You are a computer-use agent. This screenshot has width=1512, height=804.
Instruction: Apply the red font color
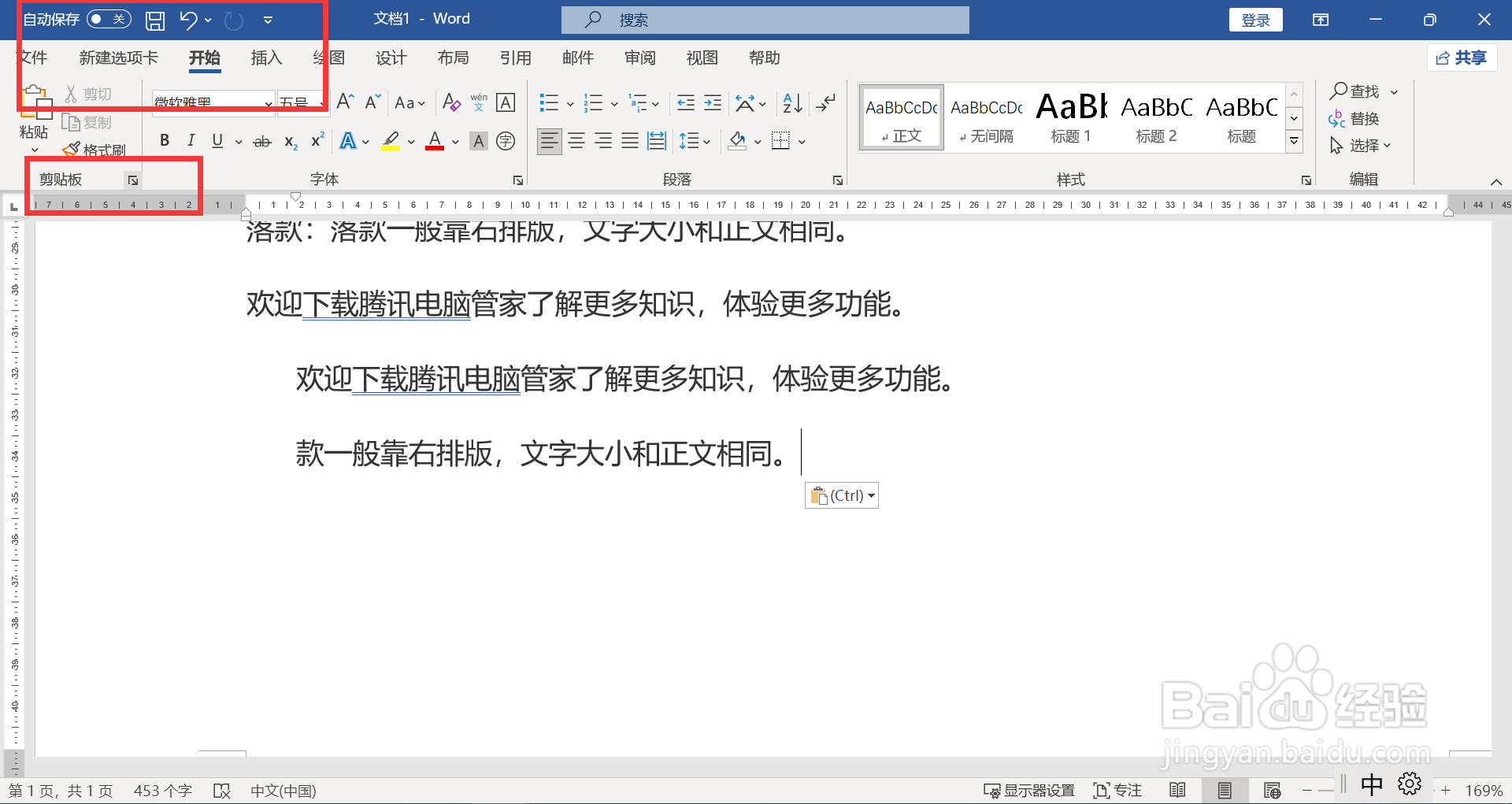(435, 141)
